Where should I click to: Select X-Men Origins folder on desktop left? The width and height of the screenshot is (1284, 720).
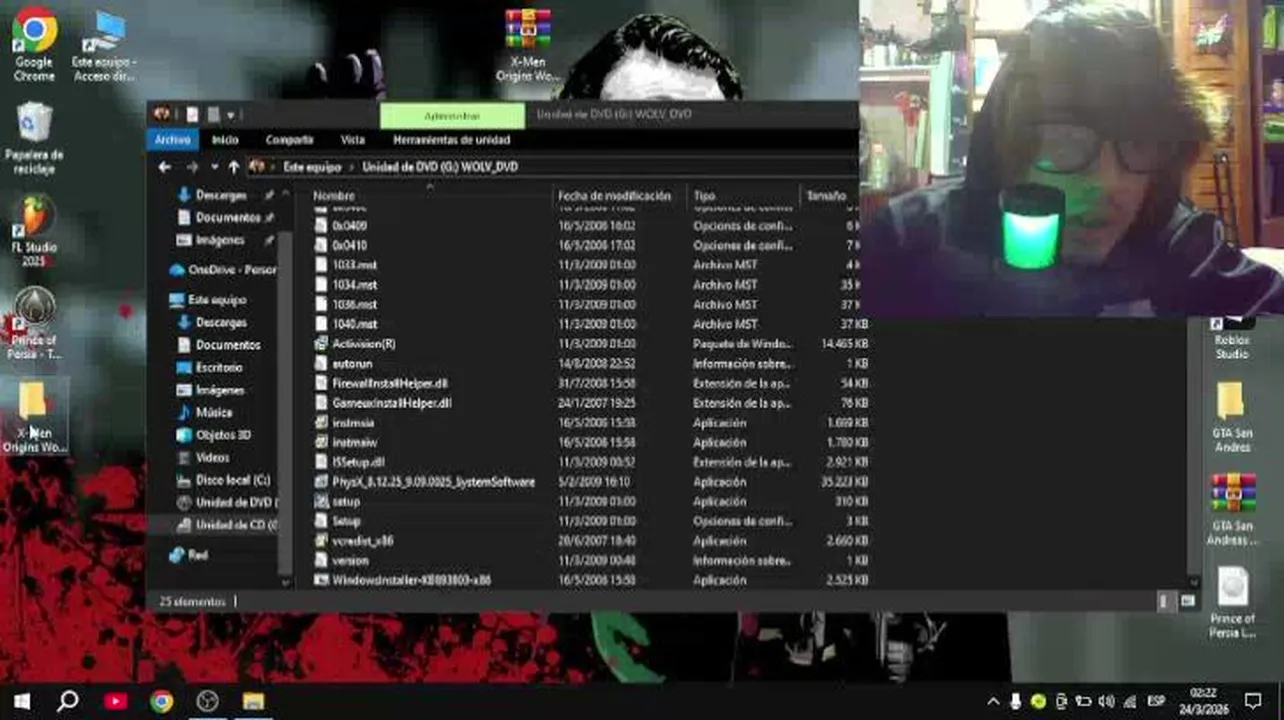pos(34,417)
